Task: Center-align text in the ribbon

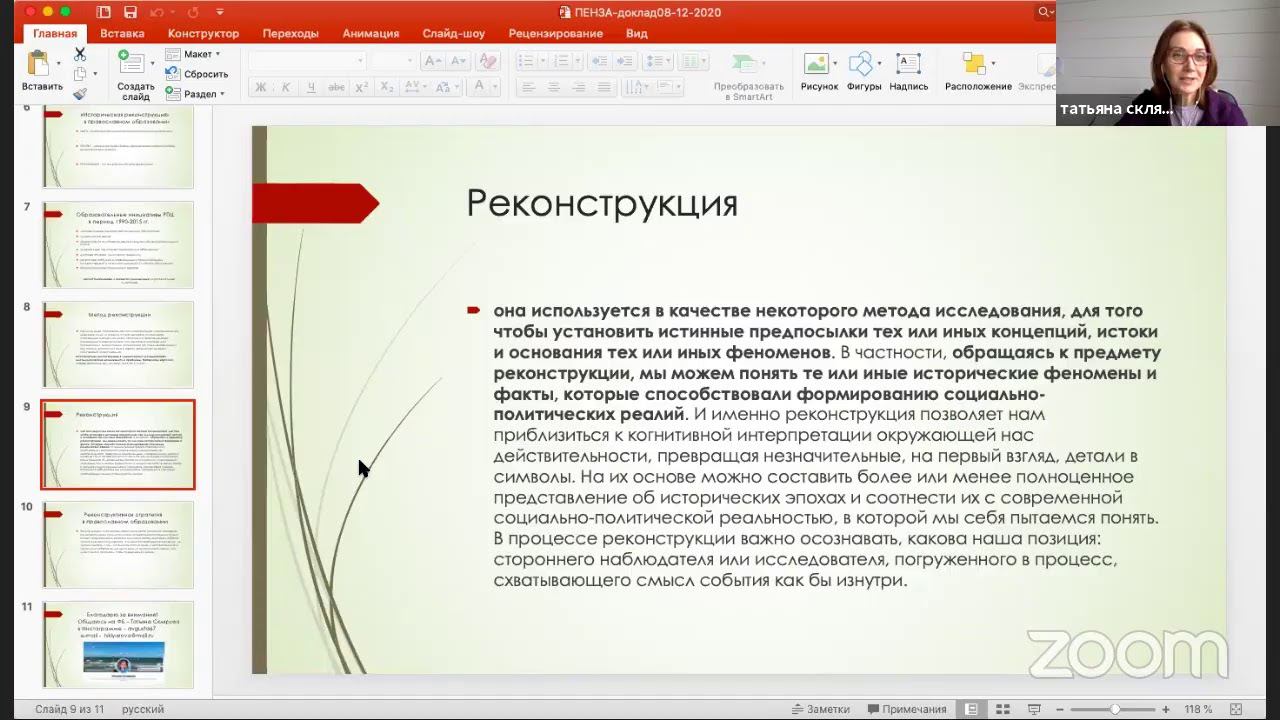Action: 553,87
